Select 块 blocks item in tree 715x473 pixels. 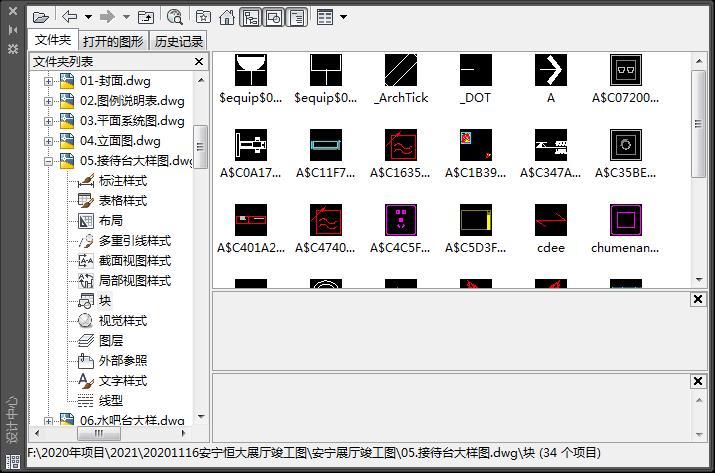(104, 301)
